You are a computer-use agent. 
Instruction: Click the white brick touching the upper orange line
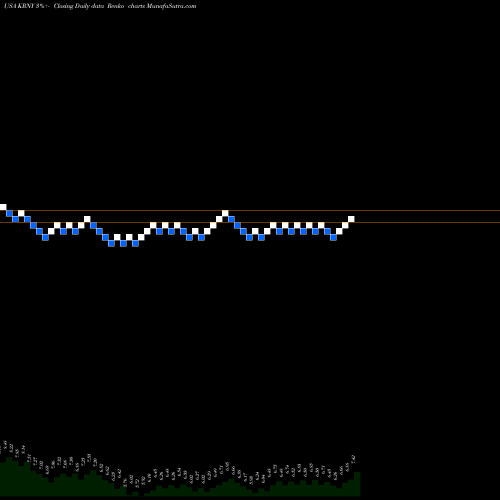point(225,213)
